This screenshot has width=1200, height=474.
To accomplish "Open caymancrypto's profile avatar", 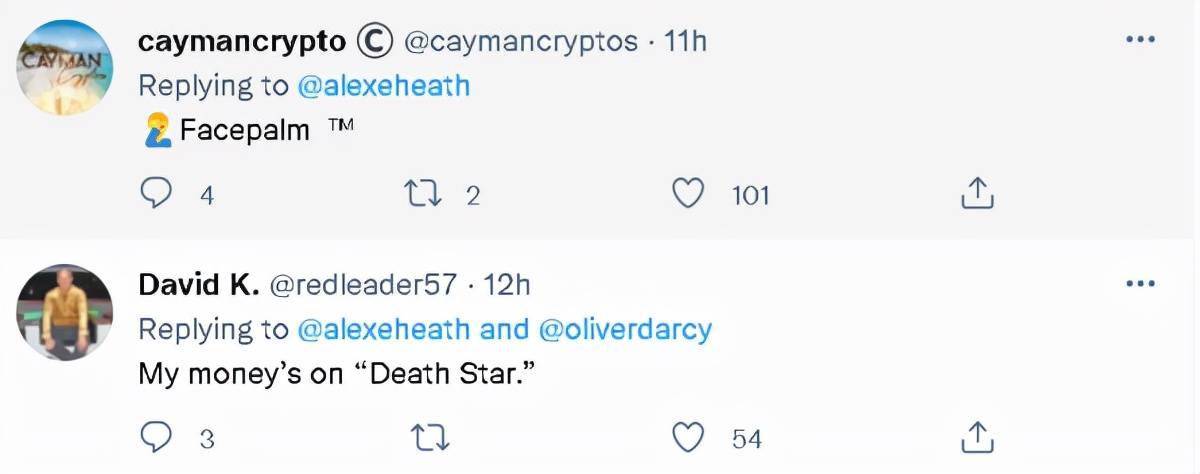I will pos(65,67).
